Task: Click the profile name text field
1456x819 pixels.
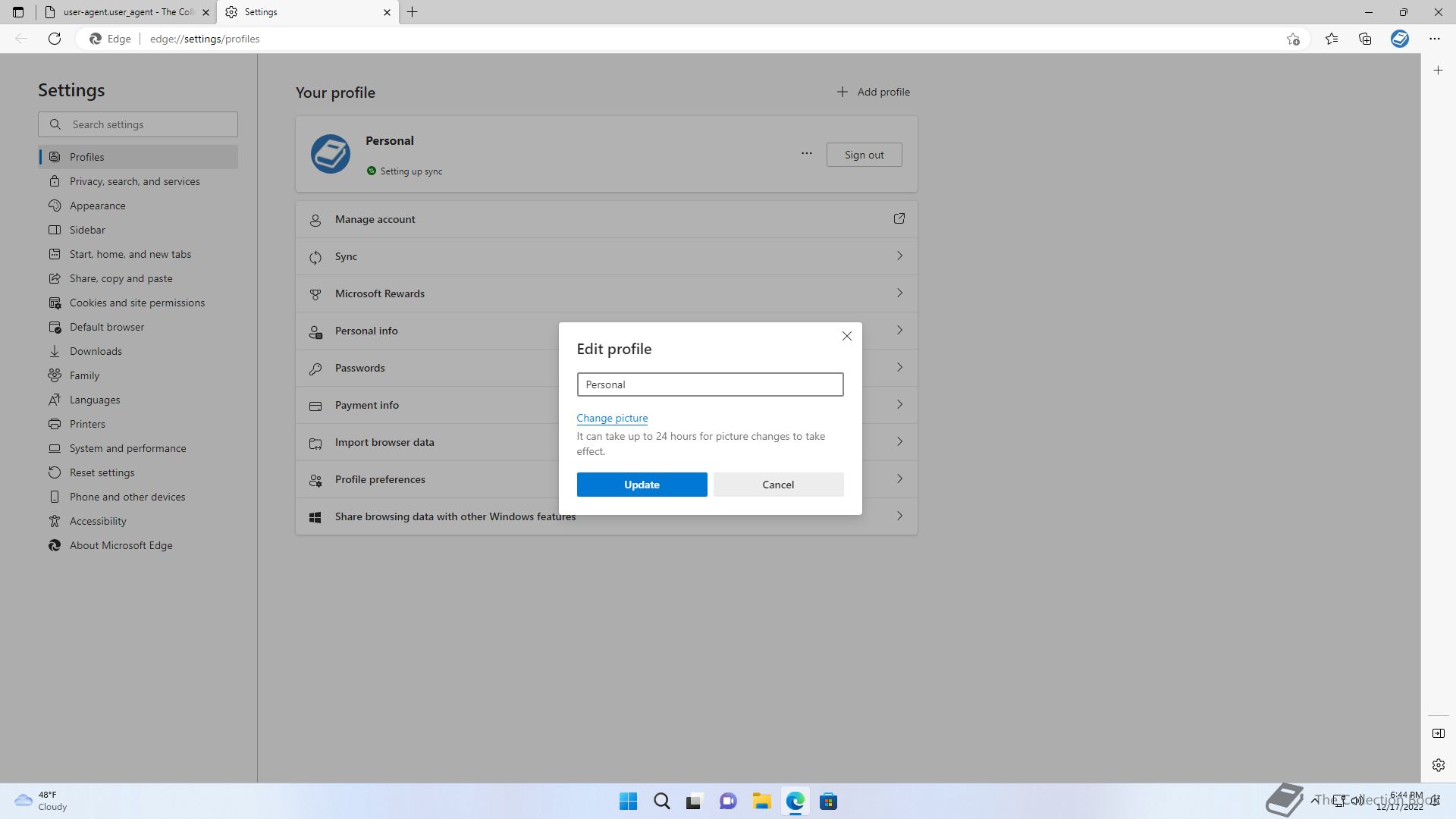Action: (x=709, y=384)
